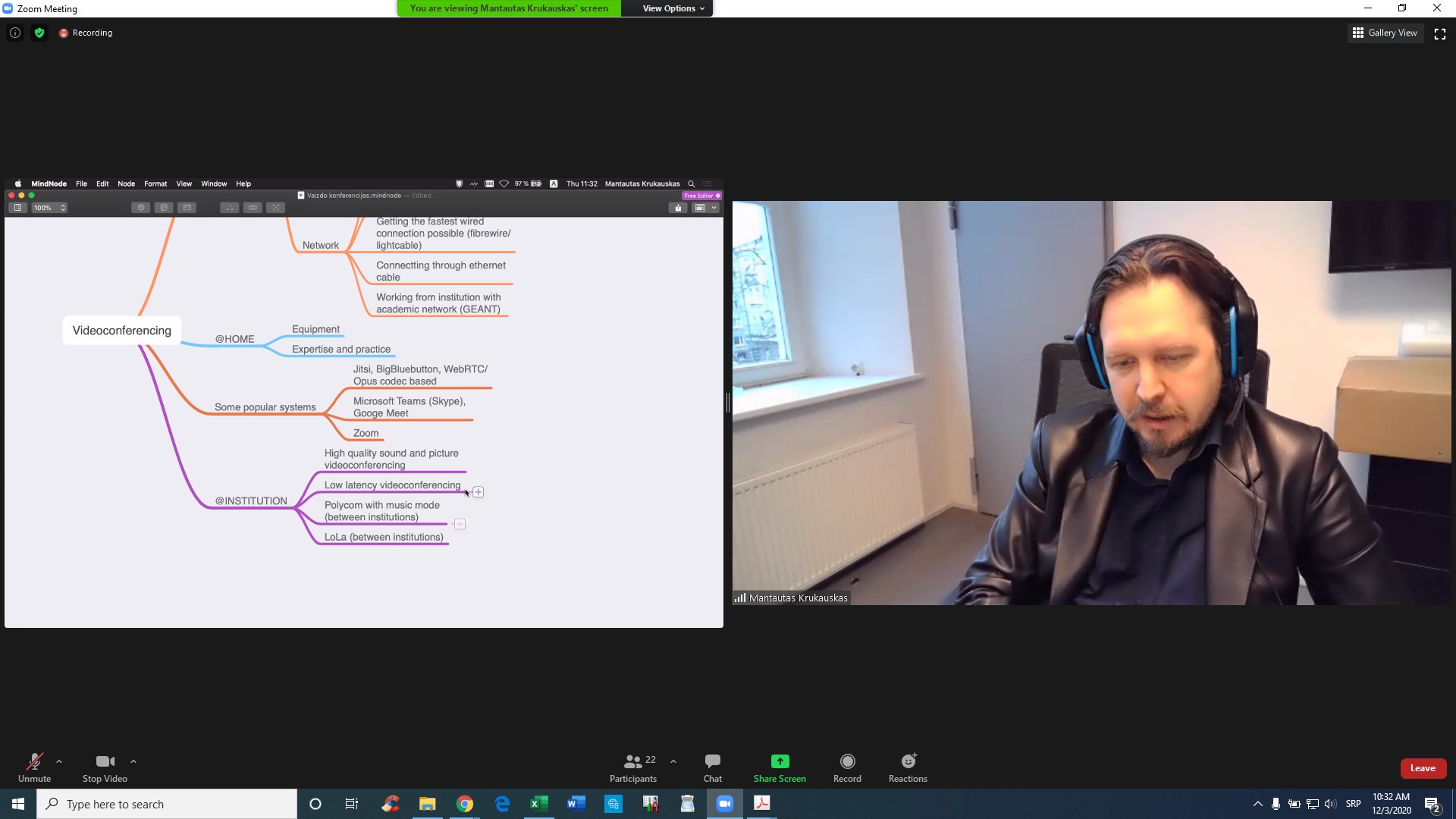Screen dimensions: 1456x819
Task: Select the Network node
Action: [x=320, y=245]
